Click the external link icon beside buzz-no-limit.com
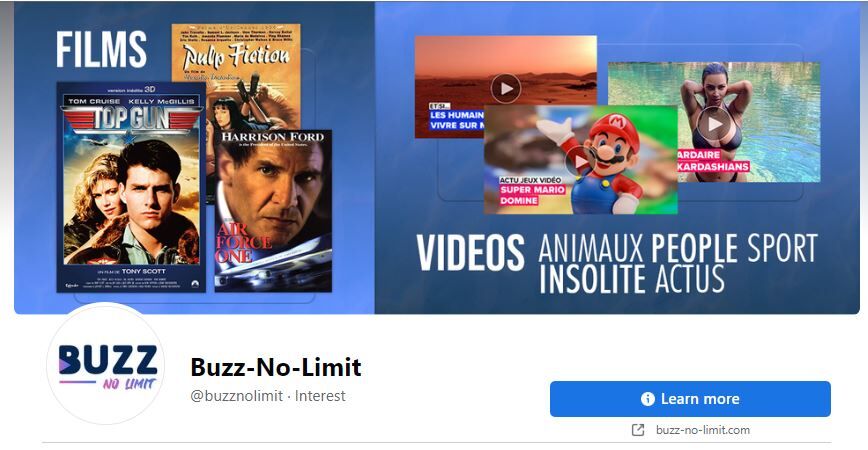The width and height of the screenshot is (868, 450). coord(638,430)
